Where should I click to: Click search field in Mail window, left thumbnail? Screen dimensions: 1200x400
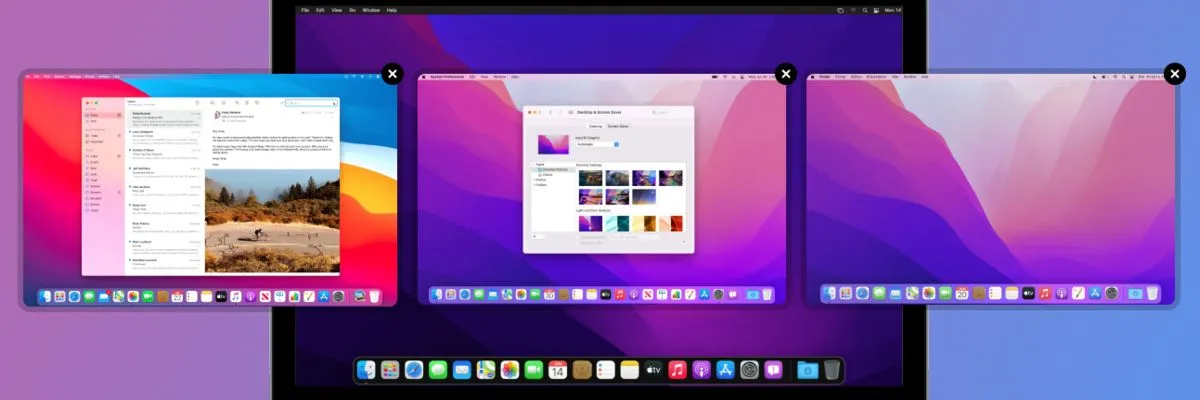pos(310,103)
